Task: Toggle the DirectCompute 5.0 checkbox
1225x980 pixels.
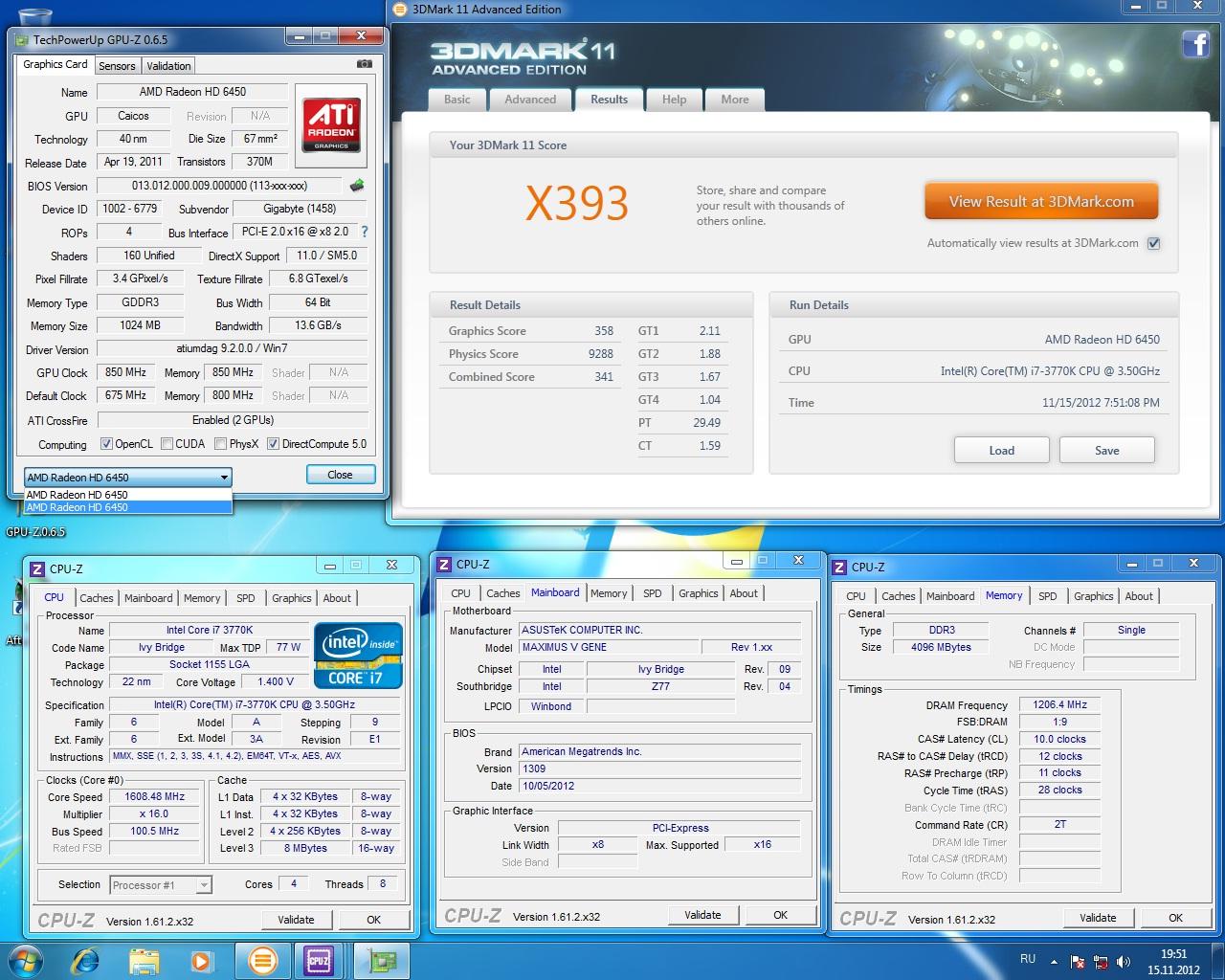Action: (274, 444)
